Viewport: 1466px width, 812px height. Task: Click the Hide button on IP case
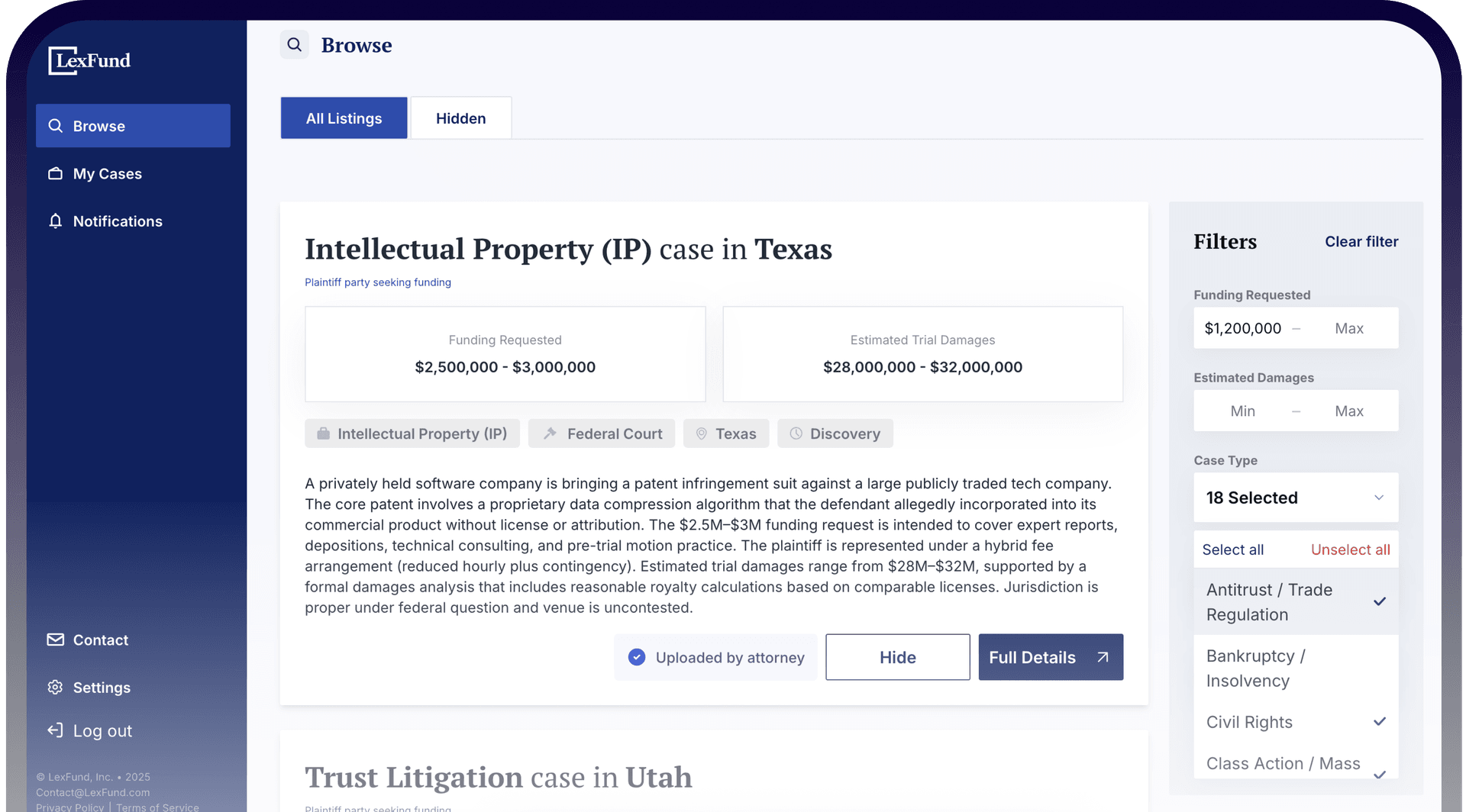897,657
